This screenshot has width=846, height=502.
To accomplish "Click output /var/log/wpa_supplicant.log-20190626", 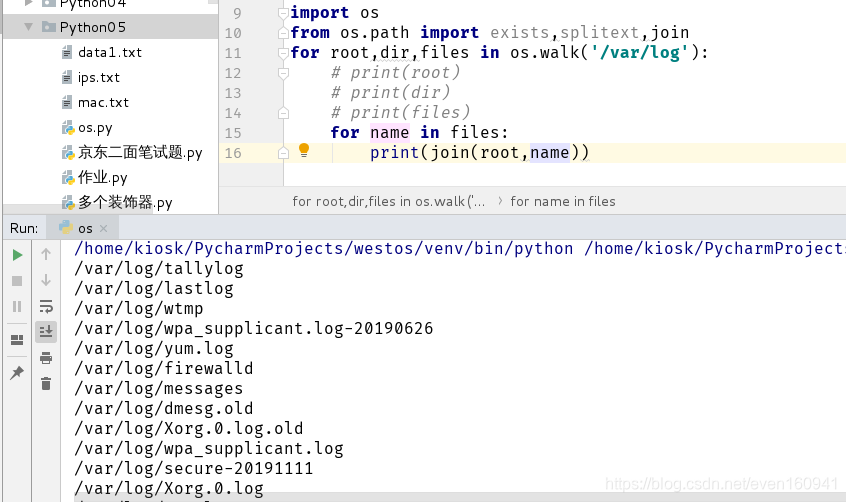I will click(x=254, y=328).
